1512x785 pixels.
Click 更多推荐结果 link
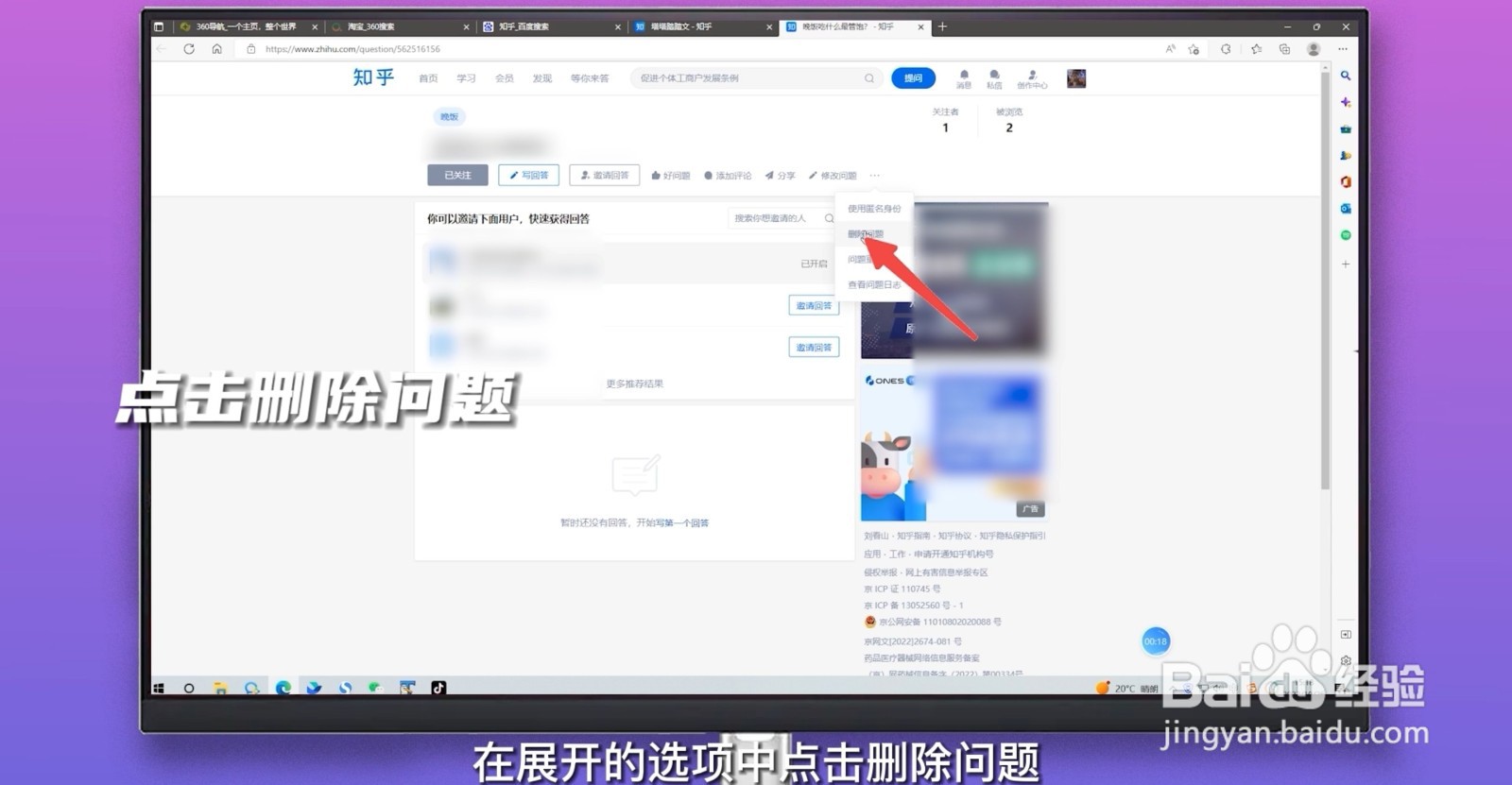pos(635,384)
